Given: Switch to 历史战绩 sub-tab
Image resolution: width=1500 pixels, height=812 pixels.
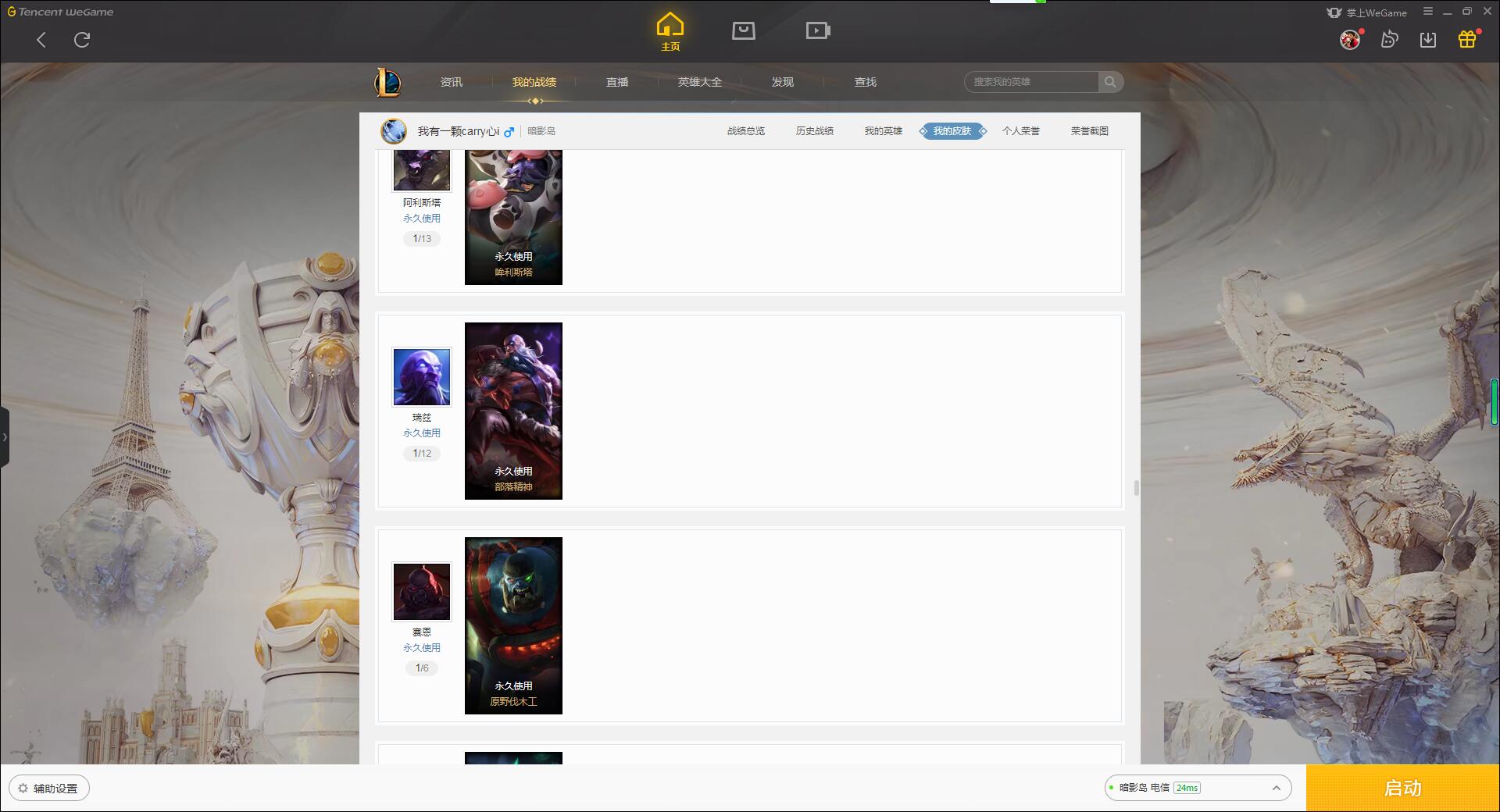Looking at the screenshot, I should (x=815, y=131).
